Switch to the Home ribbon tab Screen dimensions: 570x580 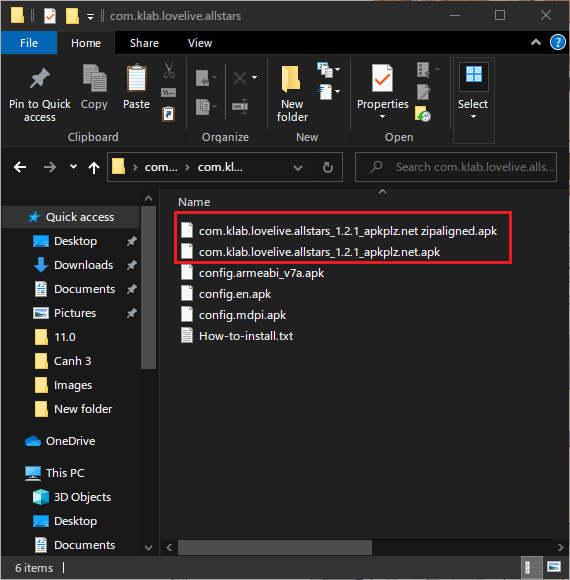click(86, 43)
